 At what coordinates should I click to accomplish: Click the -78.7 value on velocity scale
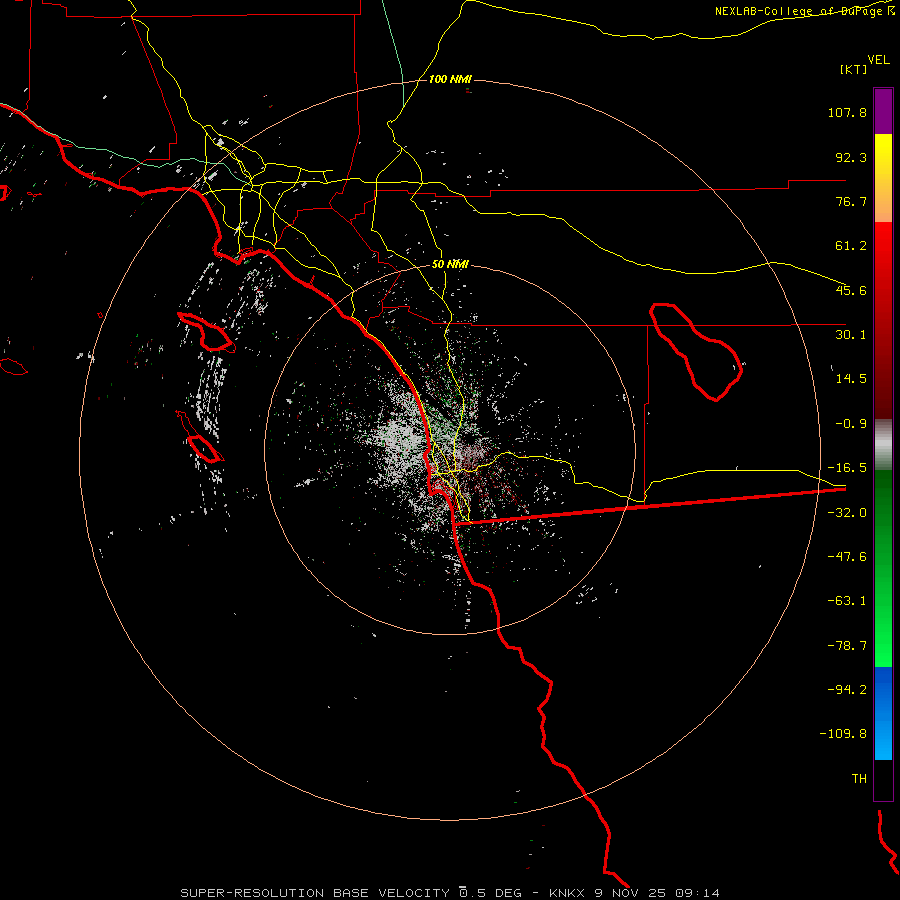coord(847,646)
